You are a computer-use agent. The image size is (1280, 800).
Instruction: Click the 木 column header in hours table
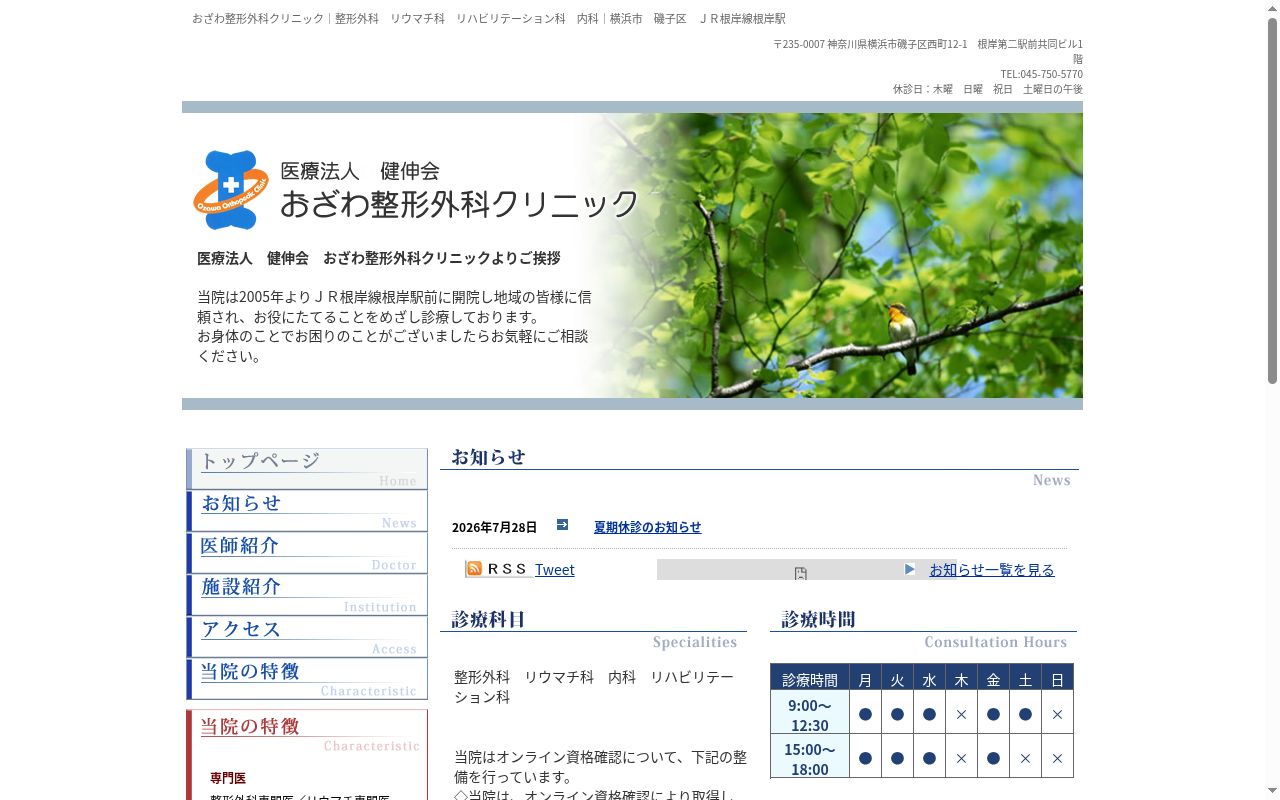coord(961,679)
